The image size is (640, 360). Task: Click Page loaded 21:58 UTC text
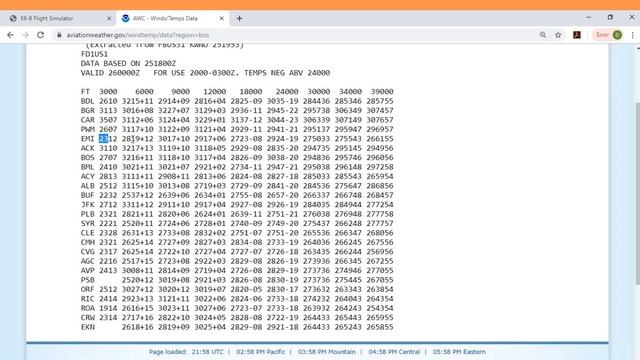[x=186, y=352]
